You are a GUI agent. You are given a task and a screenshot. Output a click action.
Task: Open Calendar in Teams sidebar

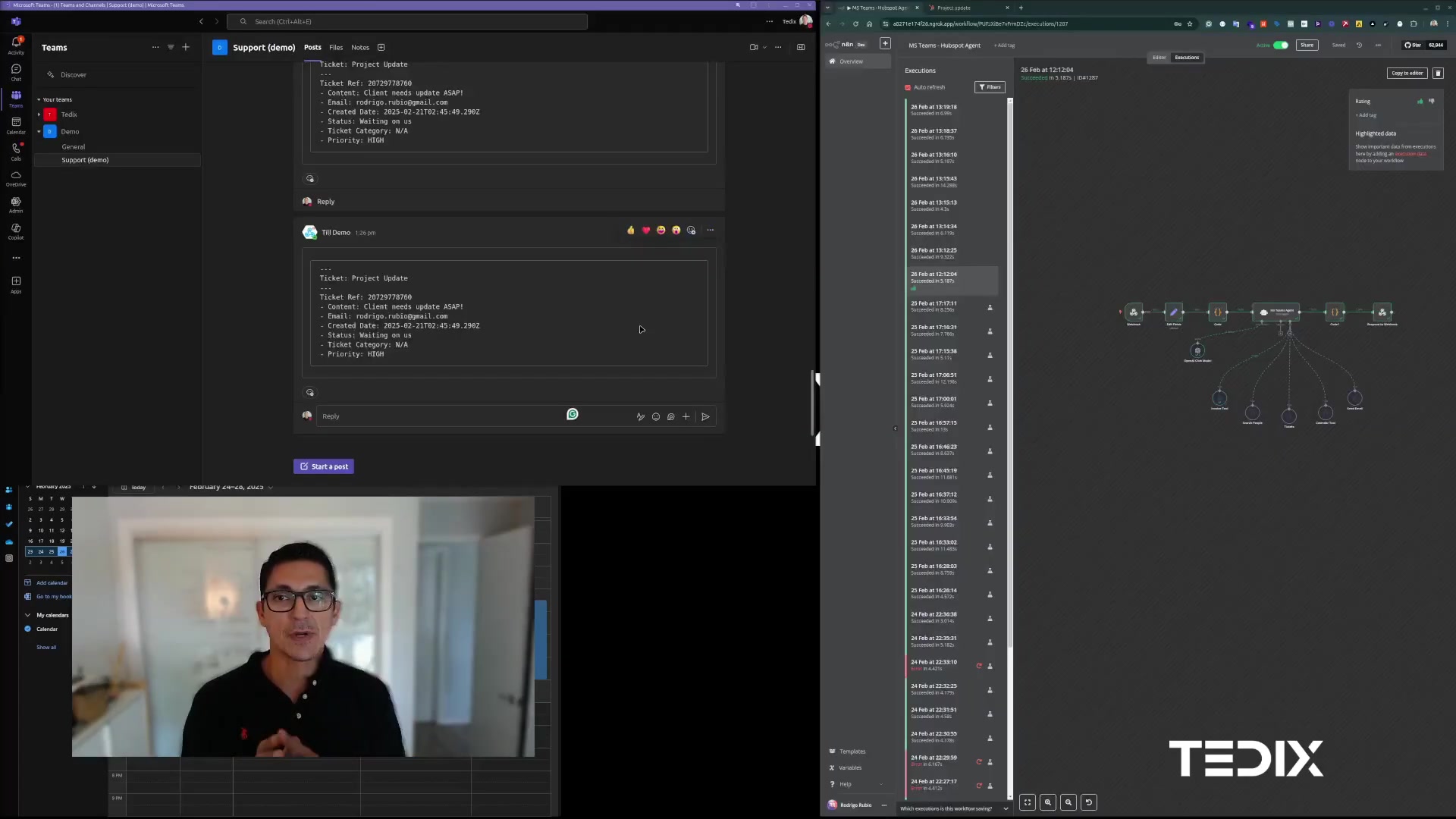pos(16,125)
